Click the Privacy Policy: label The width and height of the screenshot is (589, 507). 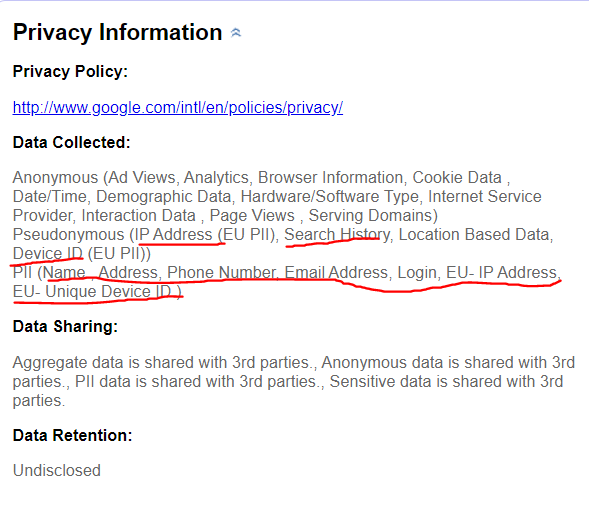coord(70,71)
